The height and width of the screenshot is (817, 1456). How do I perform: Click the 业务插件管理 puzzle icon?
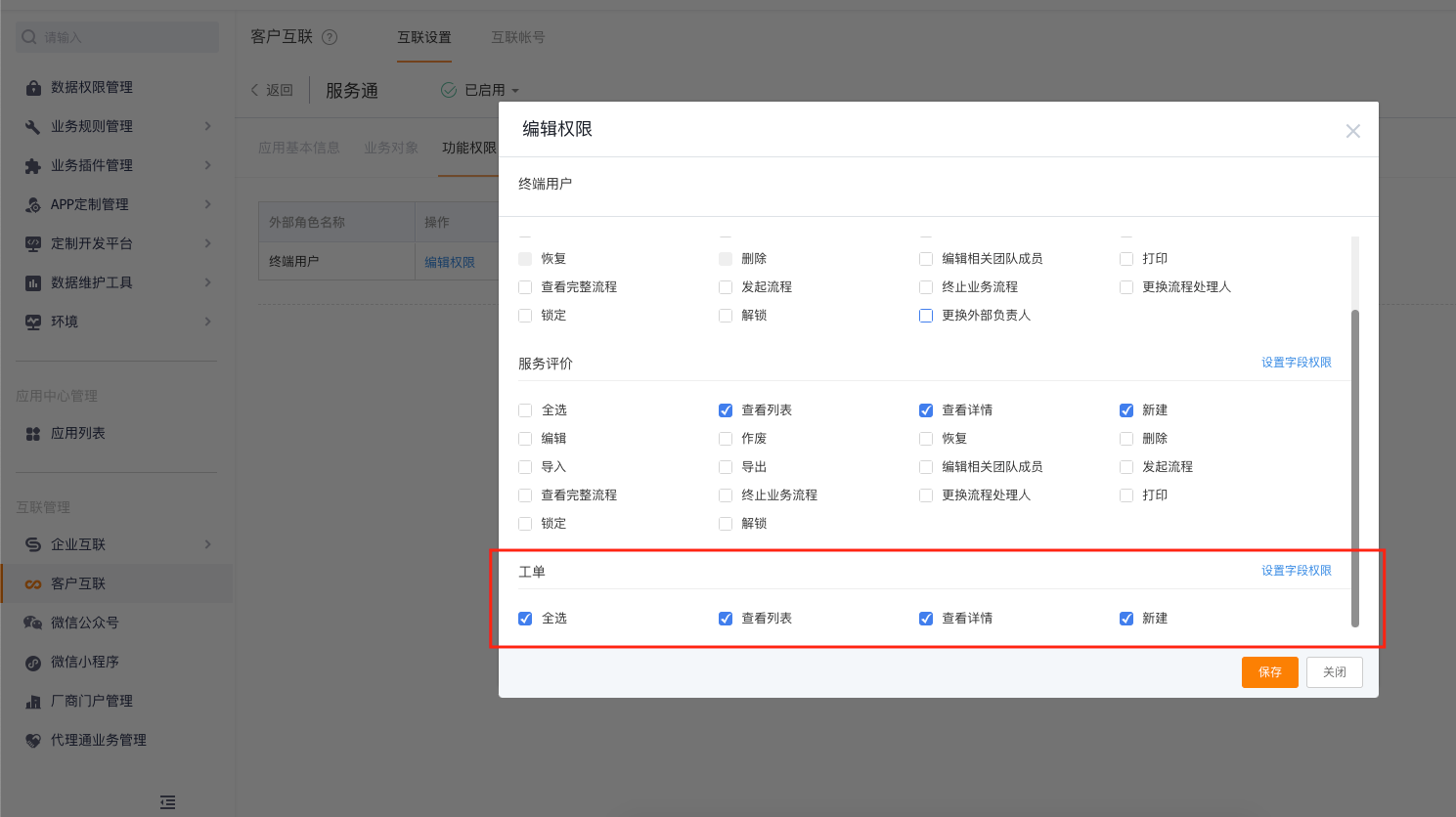pyautogui.click(x=33, y=165)
